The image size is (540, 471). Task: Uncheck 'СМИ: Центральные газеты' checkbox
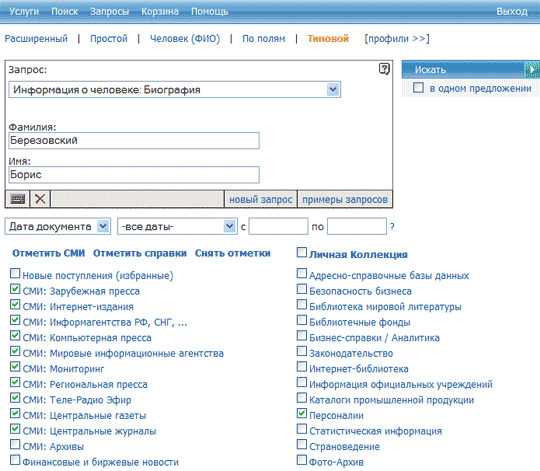[15, 413]
